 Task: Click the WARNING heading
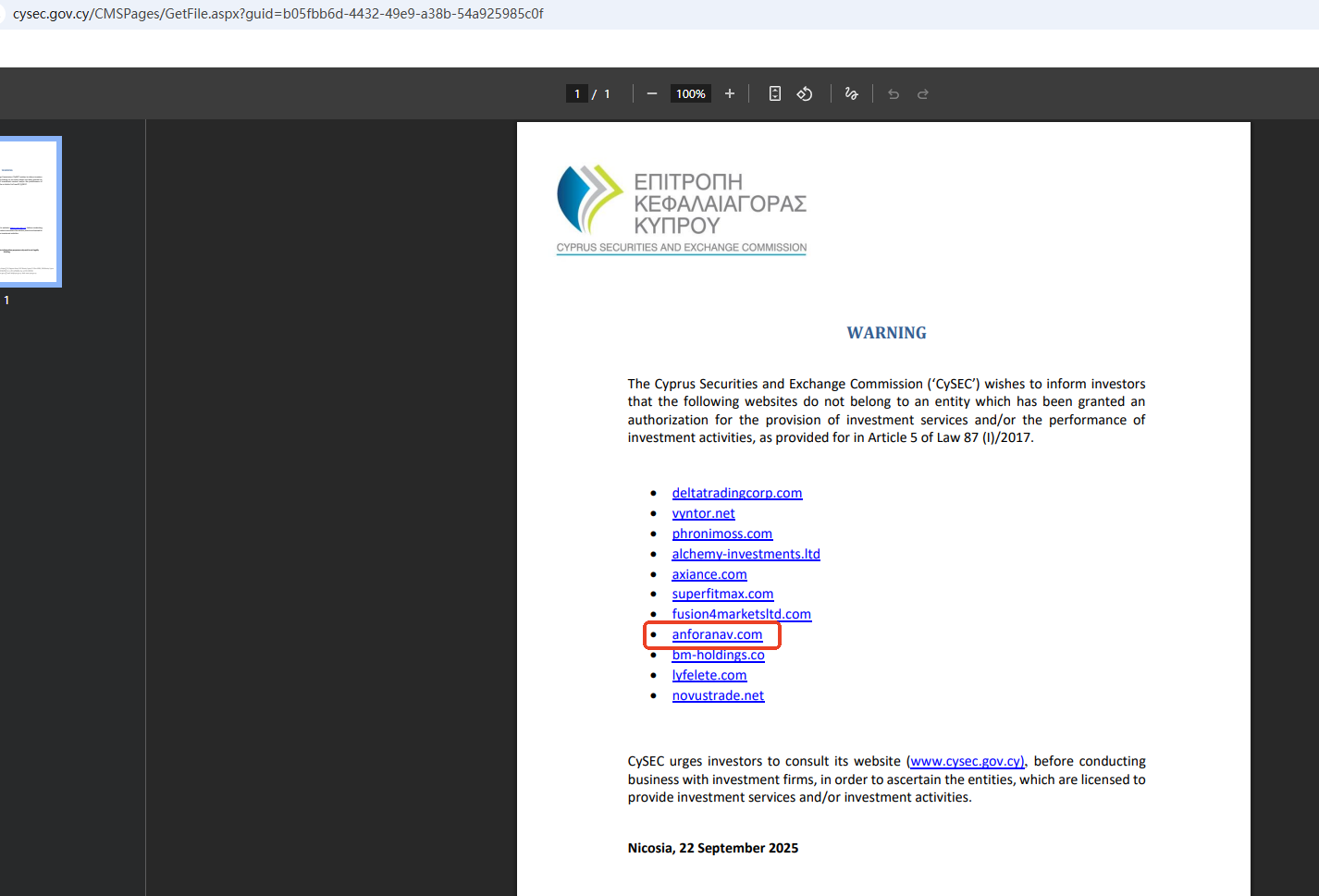pos(887,333)
